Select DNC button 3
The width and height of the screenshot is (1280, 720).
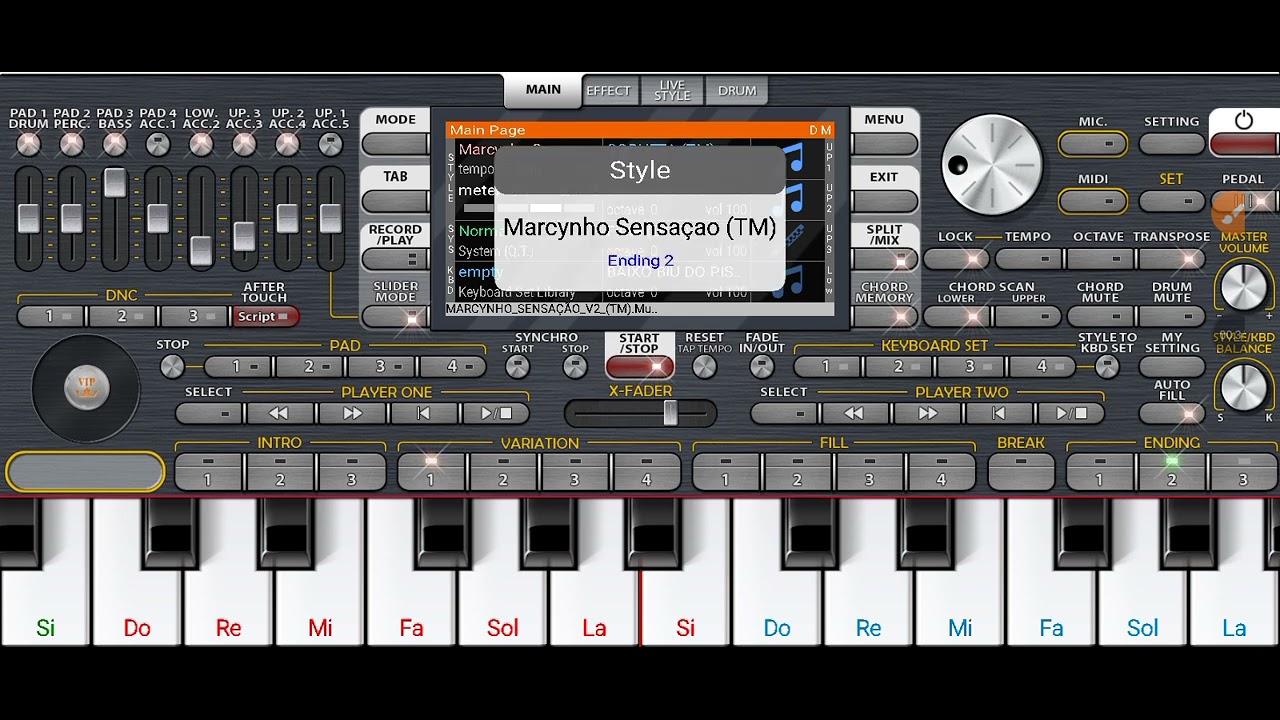click(194, 317)
